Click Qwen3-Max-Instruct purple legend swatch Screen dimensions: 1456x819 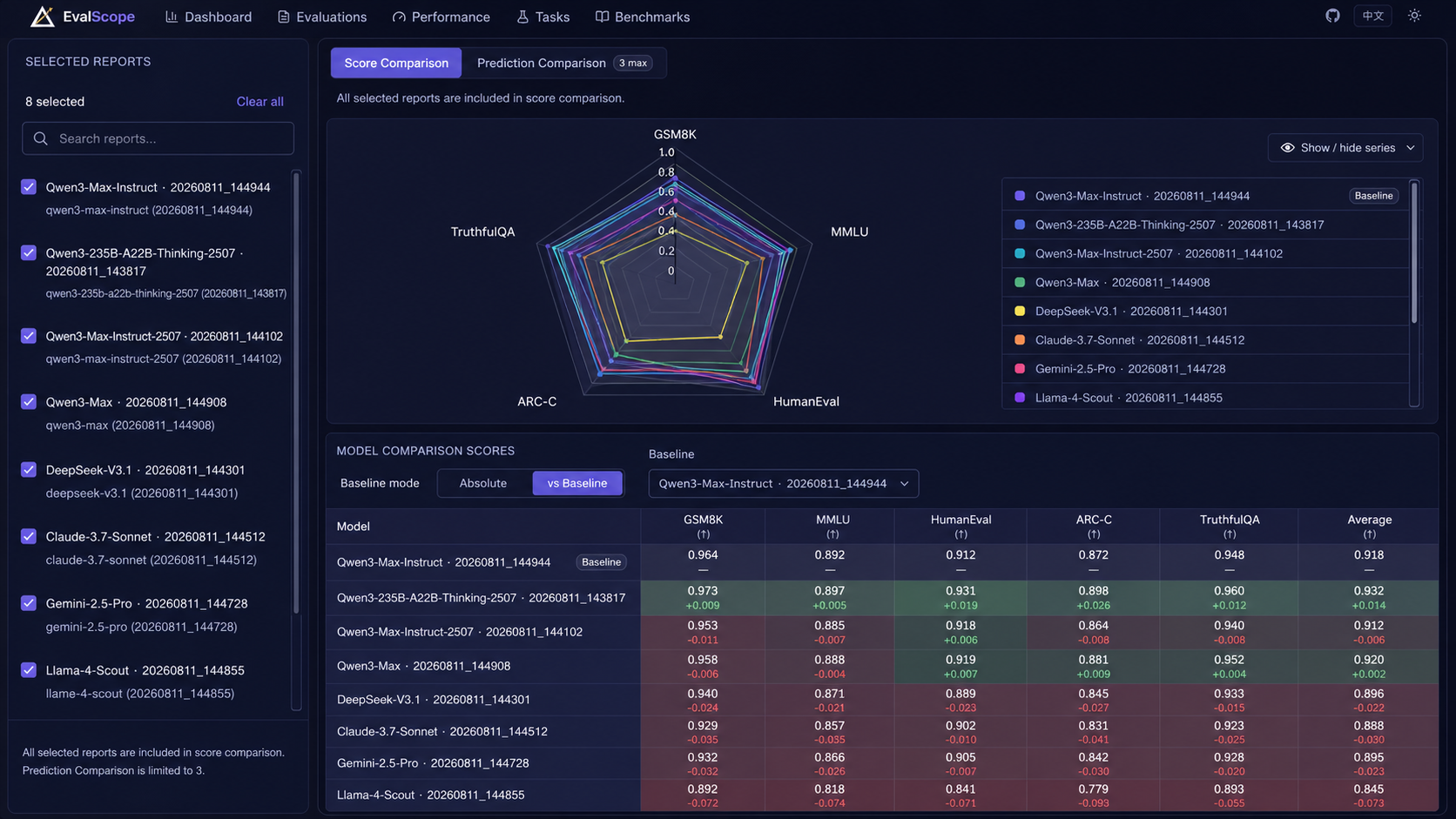click(1020, 196)
